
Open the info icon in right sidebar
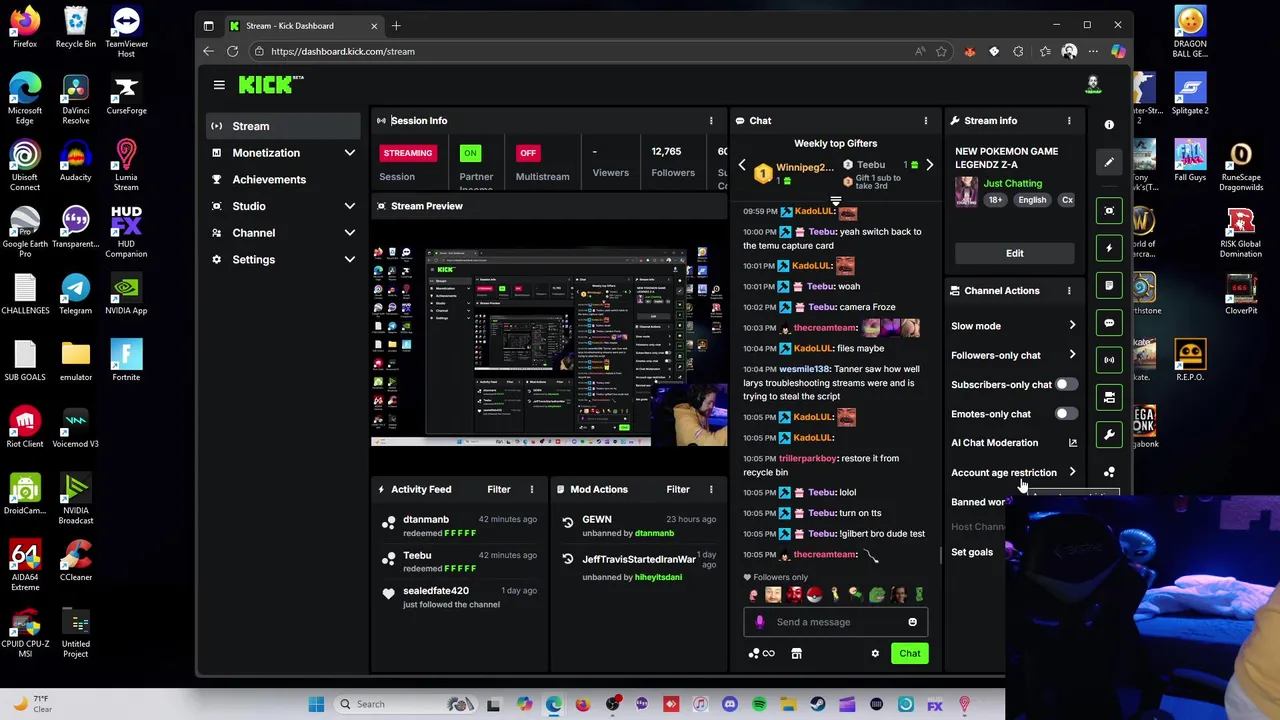(1109, 125)
